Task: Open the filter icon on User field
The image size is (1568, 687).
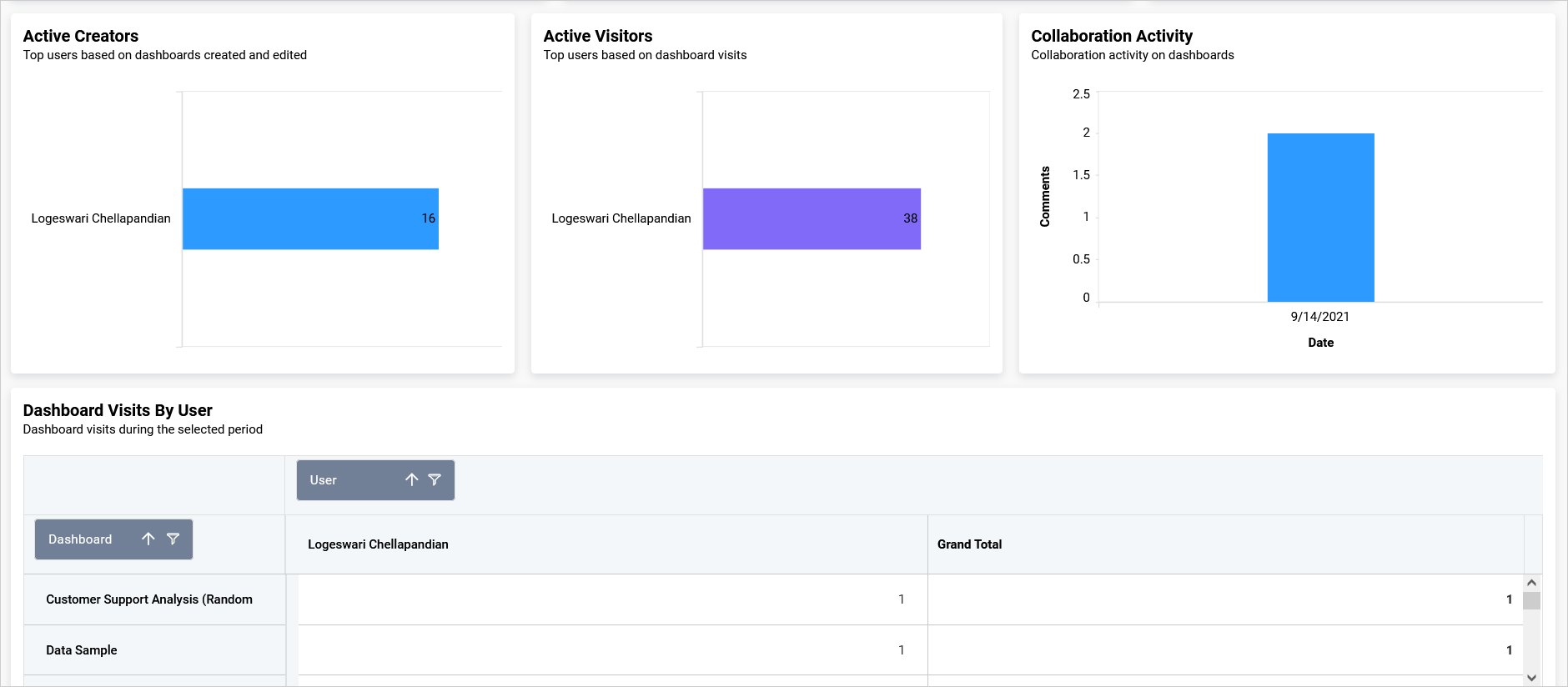Action: pos(435,479)
